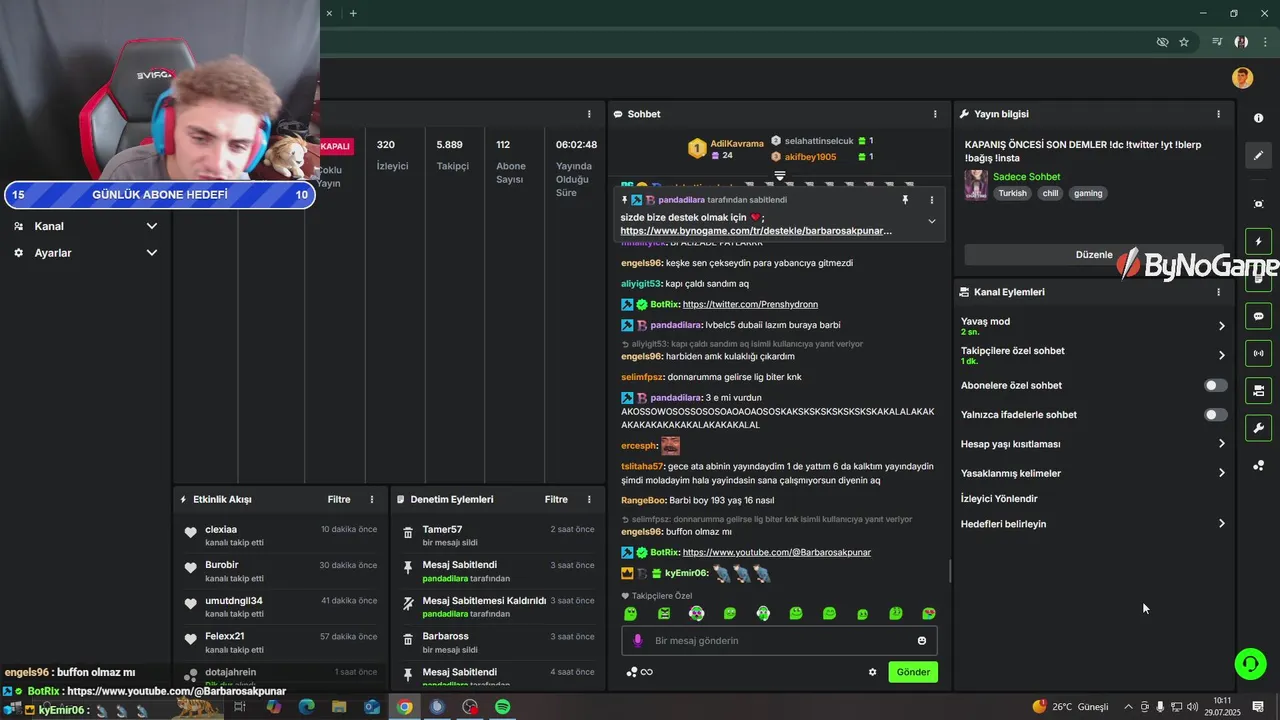Toggle Yalnızca ifadelerle sohbet switch

tap(1215, 414)
